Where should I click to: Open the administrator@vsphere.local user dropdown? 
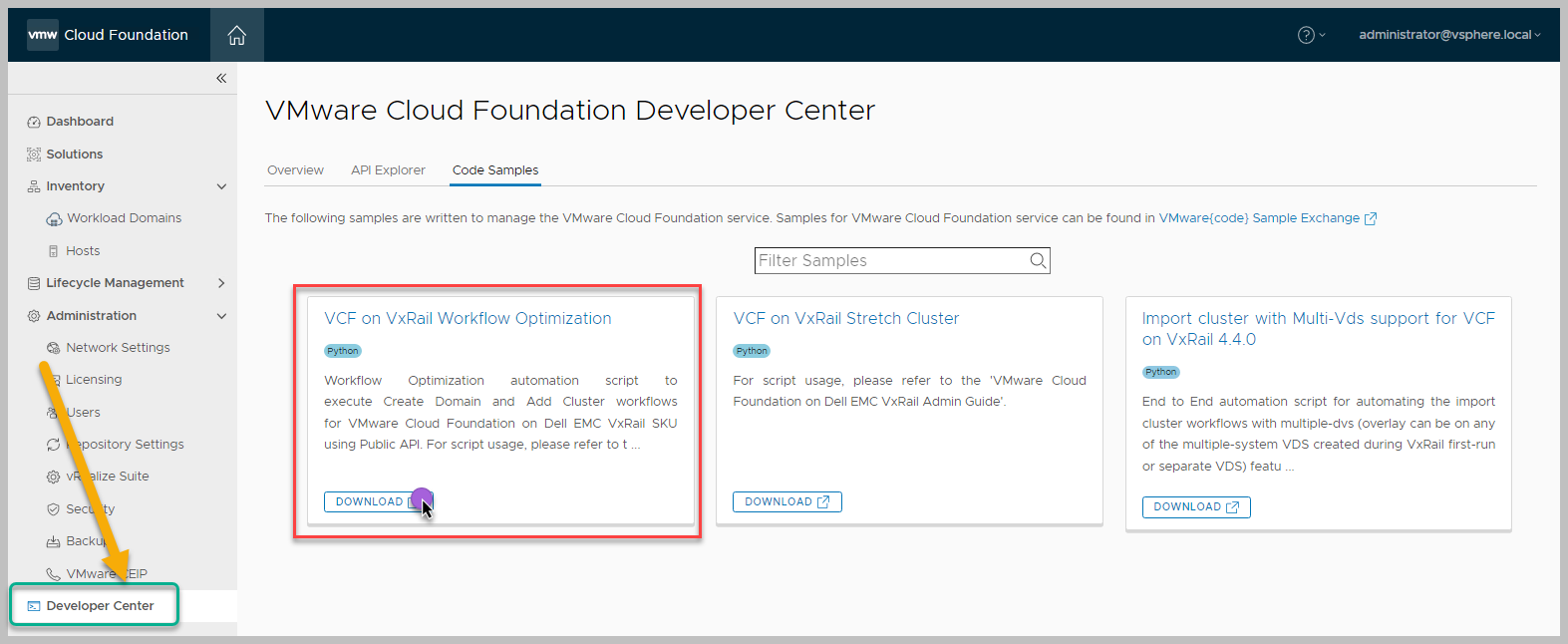(x=1448, y=35)
